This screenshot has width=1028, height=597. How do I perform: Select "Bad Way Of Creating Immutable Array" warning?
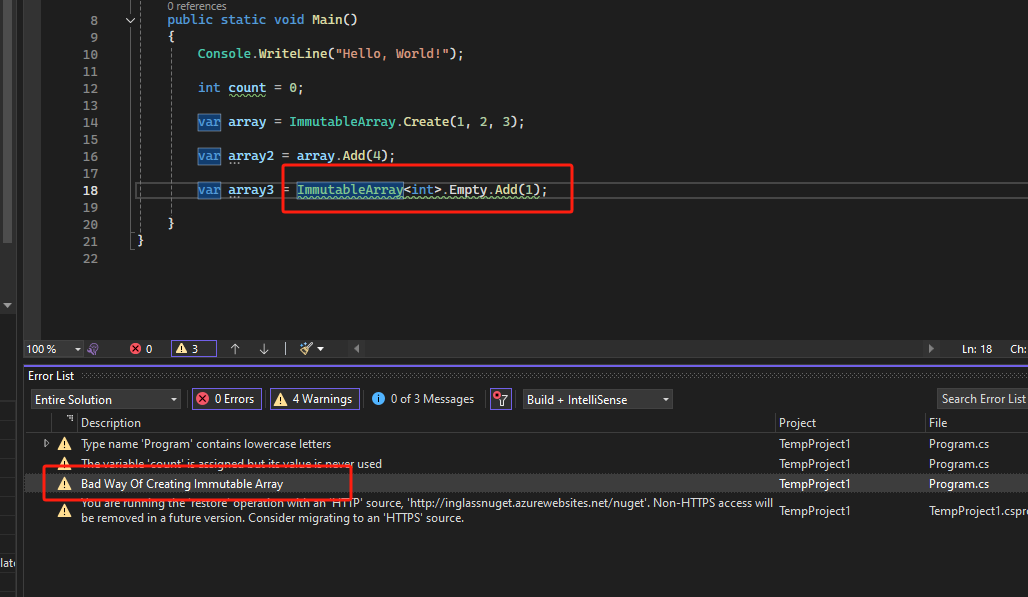coord(182,484)
